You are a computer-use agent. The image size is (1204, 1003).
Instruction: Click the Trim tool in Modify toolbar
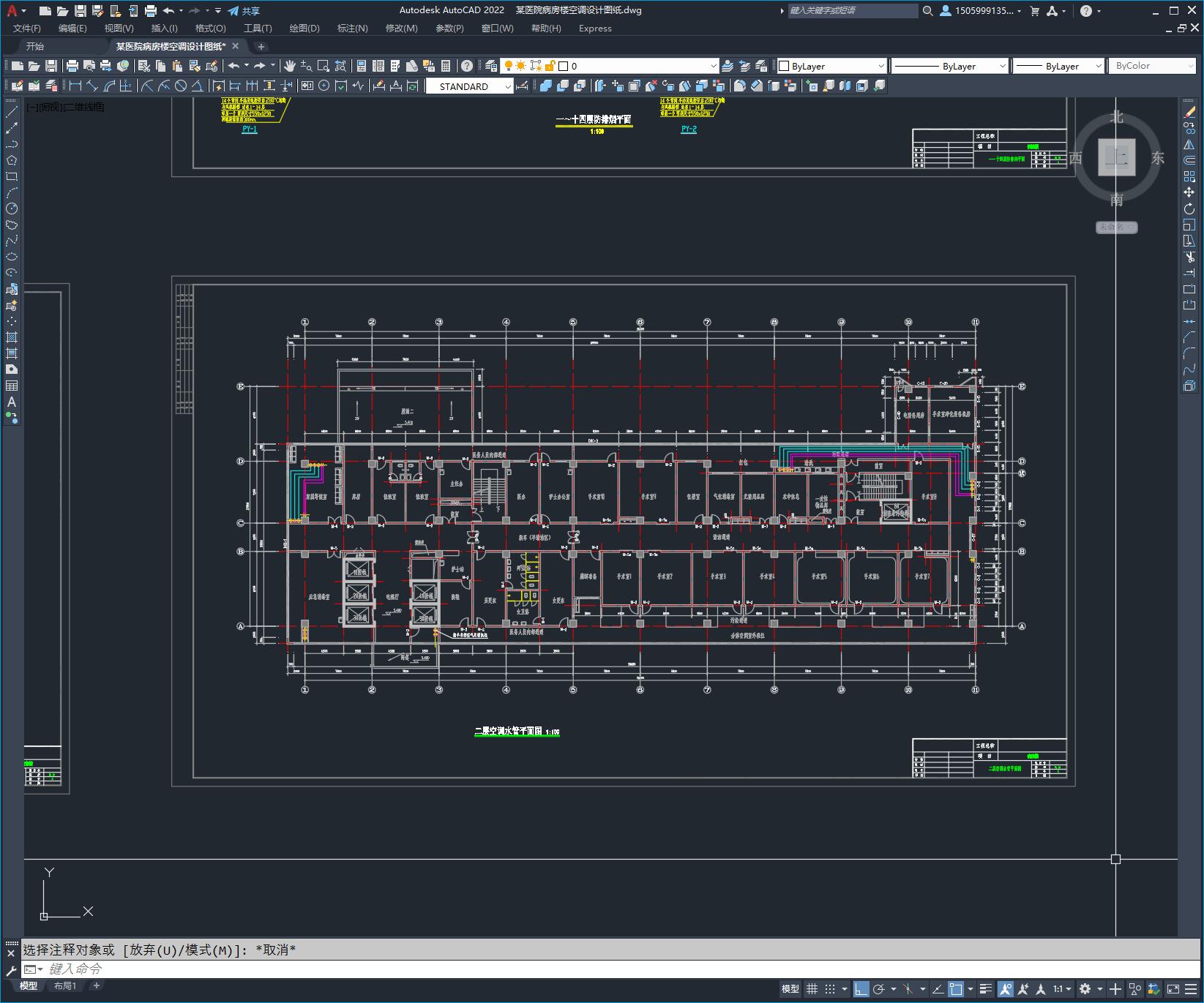[x=1189, y=257]
